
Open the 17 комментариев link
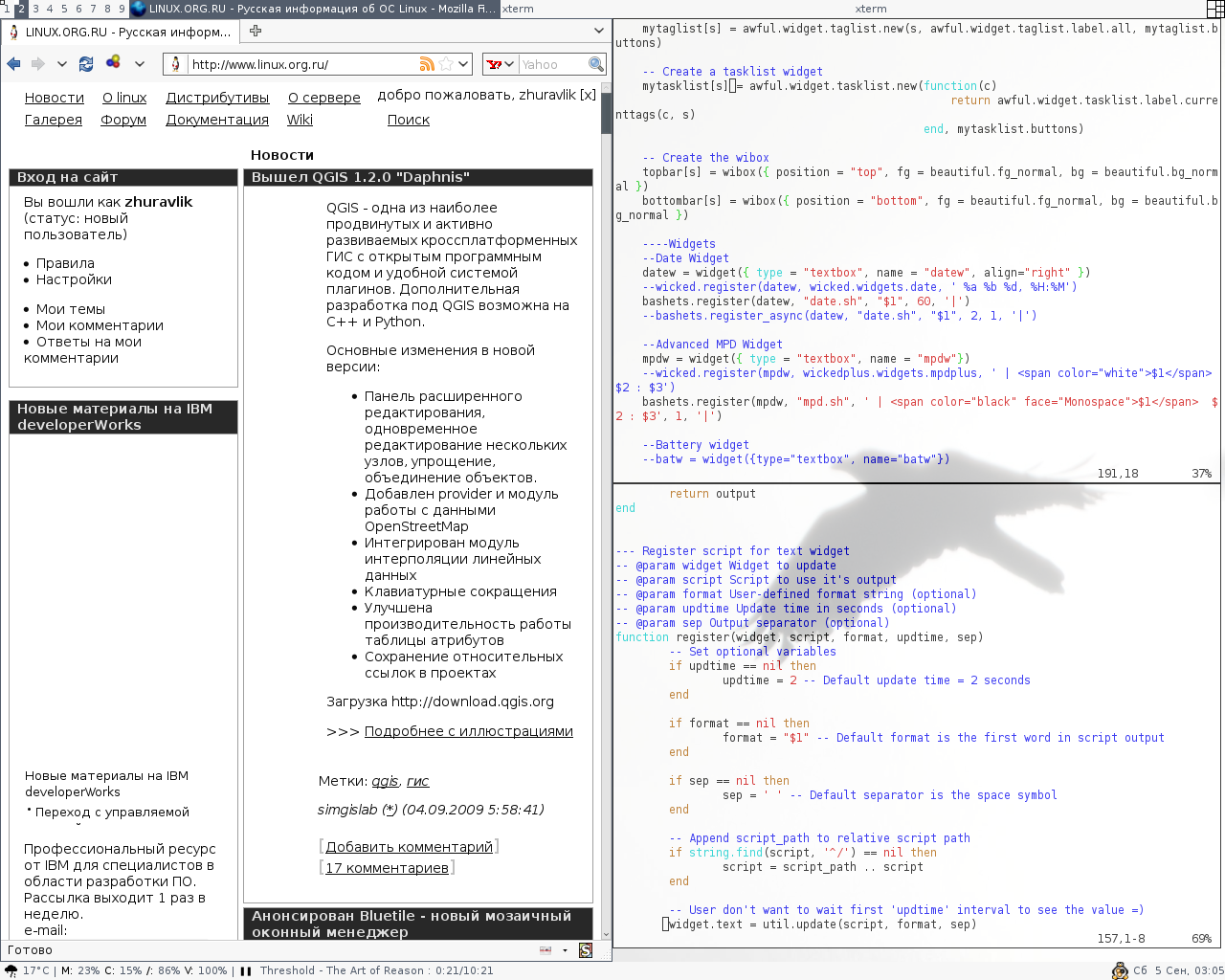387,868
